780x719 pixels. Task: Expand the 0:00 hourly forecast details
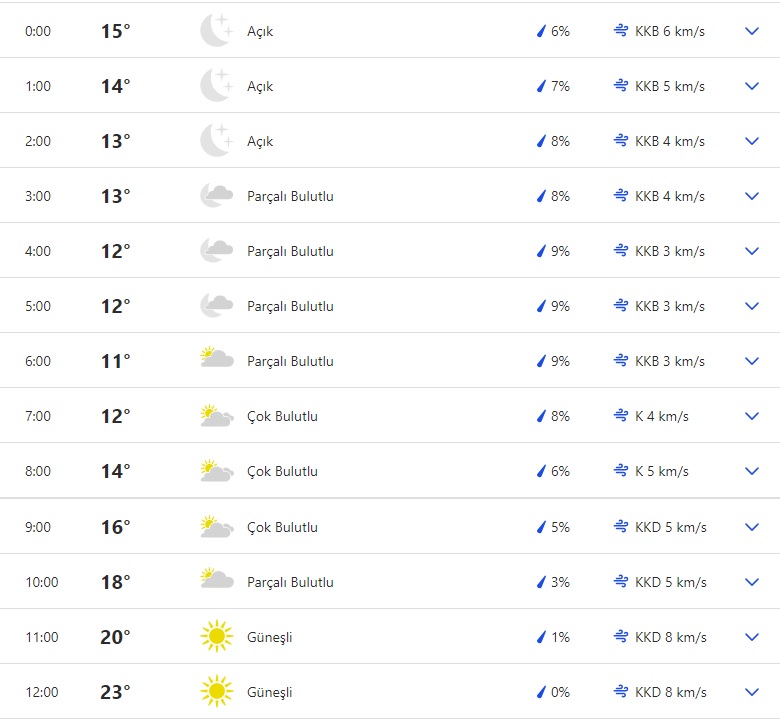point(752,31)
